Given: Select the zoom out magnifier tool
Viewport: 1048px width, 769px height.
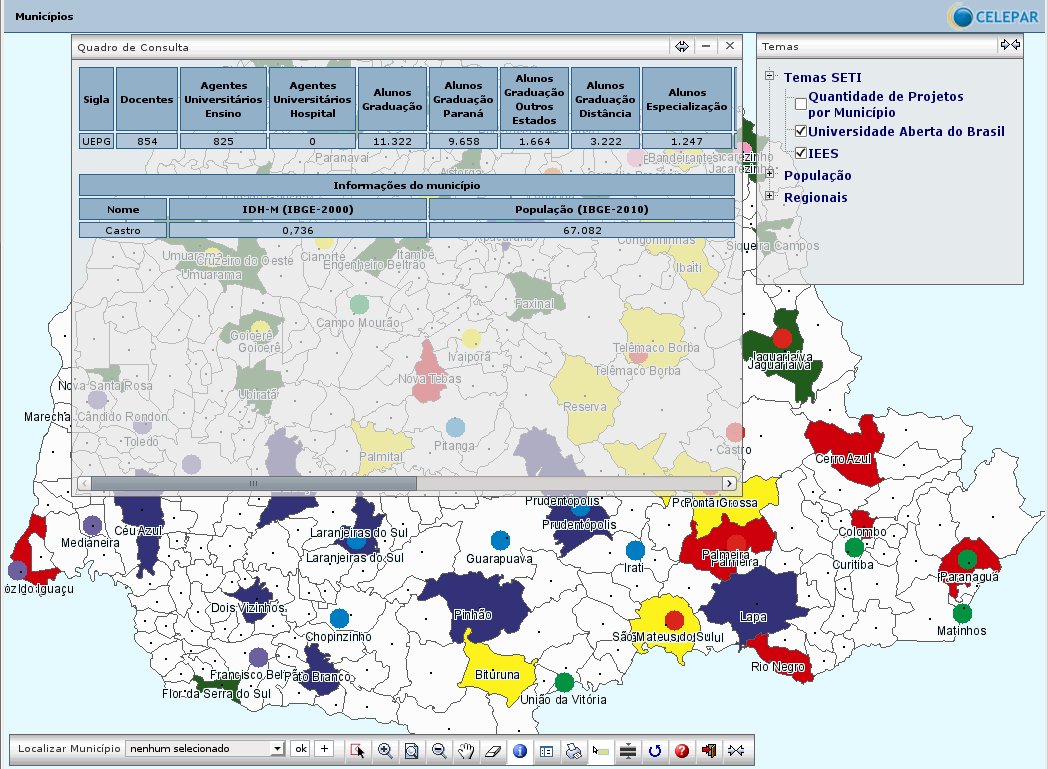Looking at the screenshot, I should pyautogui.click(x=439, y=749).
